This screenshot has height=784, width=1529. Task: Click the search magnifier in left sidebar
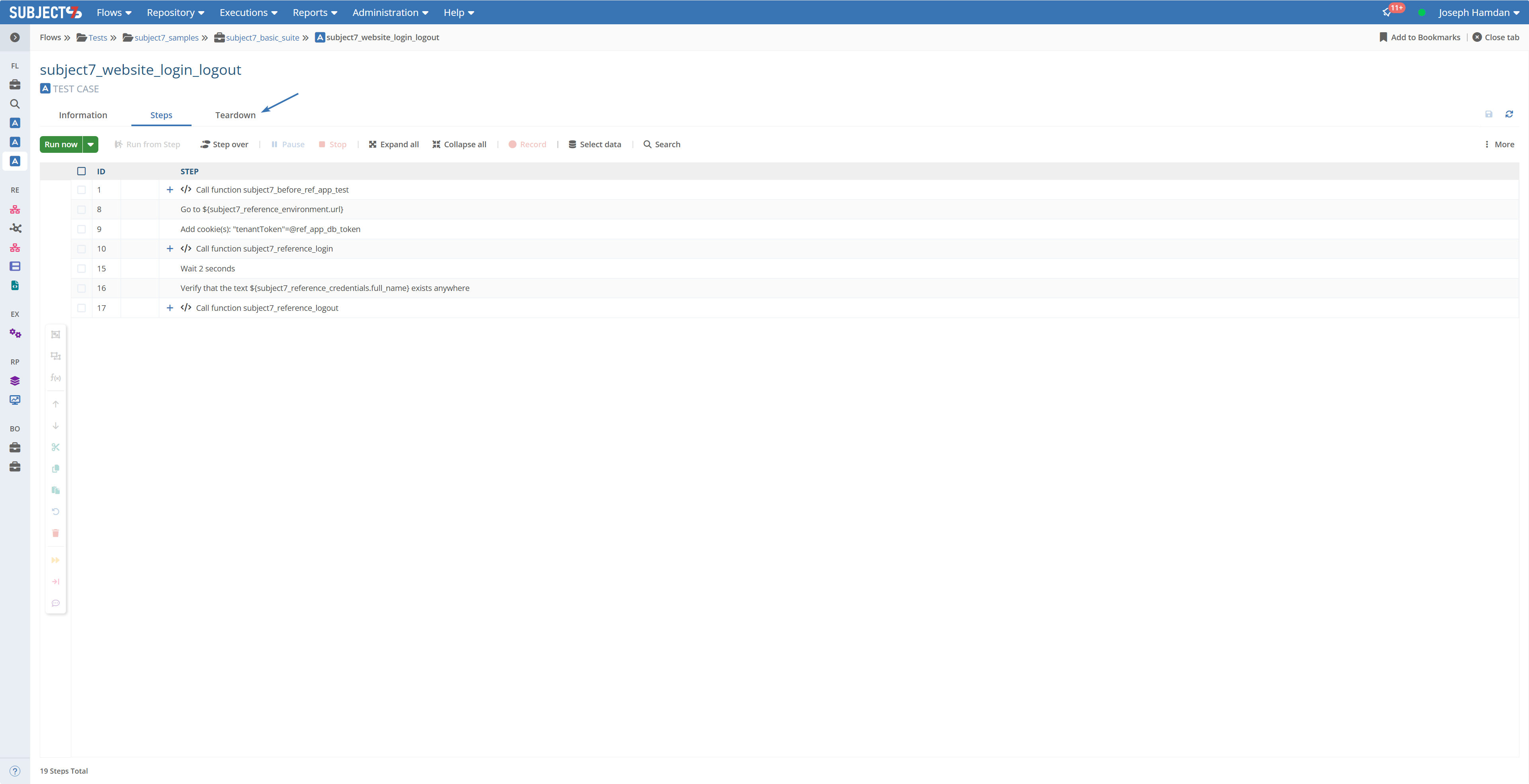pos(15,104)
